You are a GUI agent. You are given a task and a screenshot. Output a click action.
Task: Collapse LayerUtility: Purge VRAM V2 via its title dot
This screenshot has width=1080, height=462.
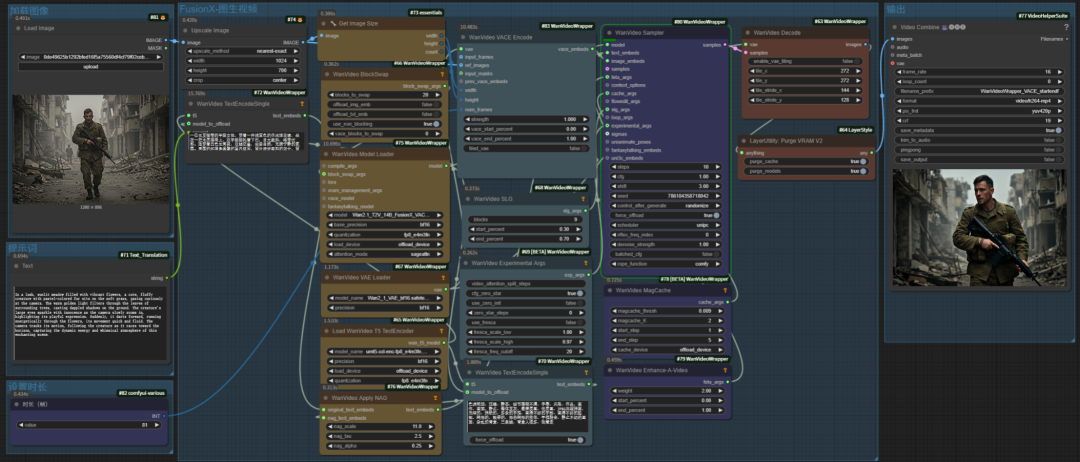[x=743, y=140]
